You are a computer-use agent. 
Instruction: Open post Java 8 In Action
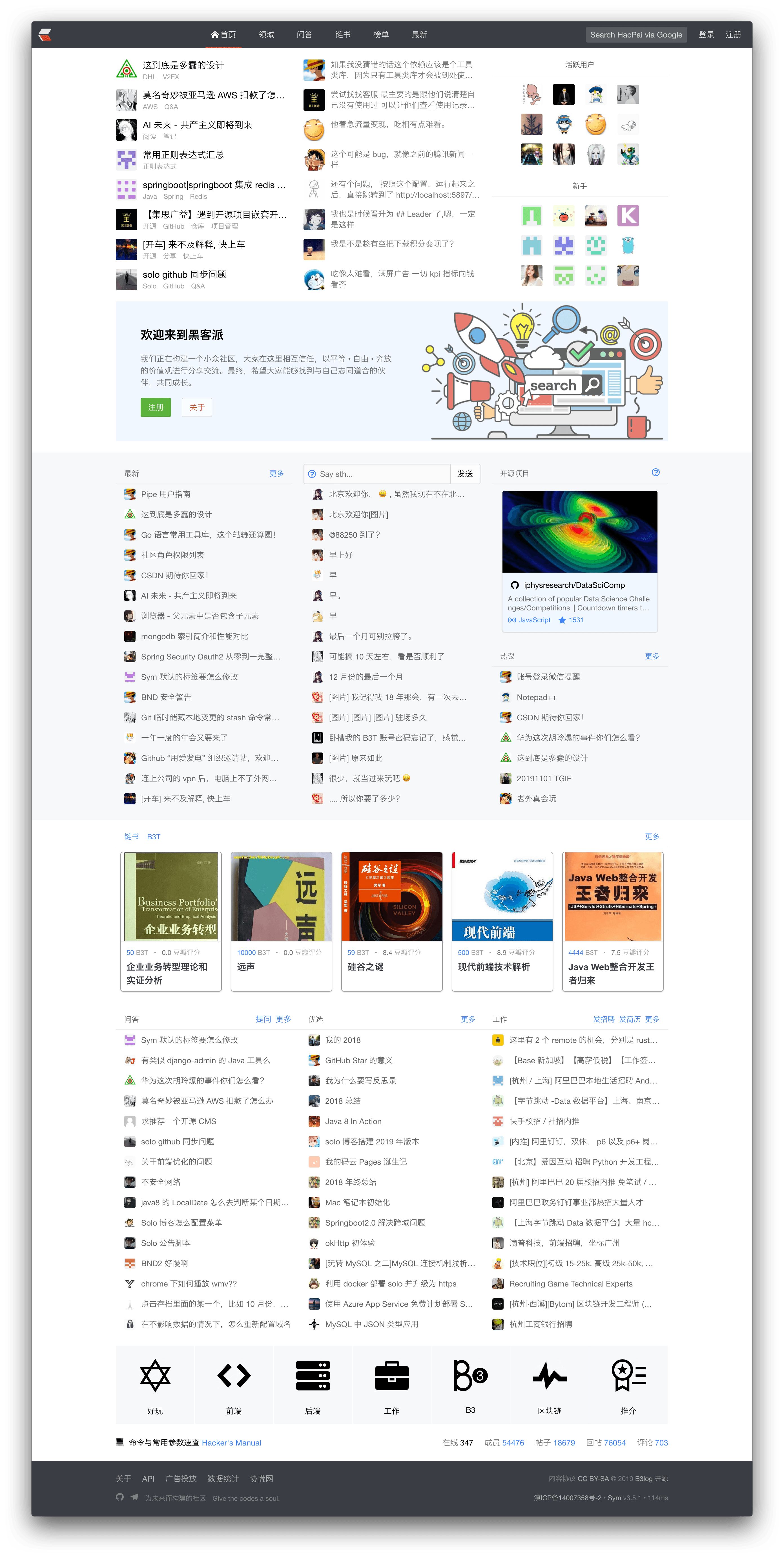[353, 1121]
